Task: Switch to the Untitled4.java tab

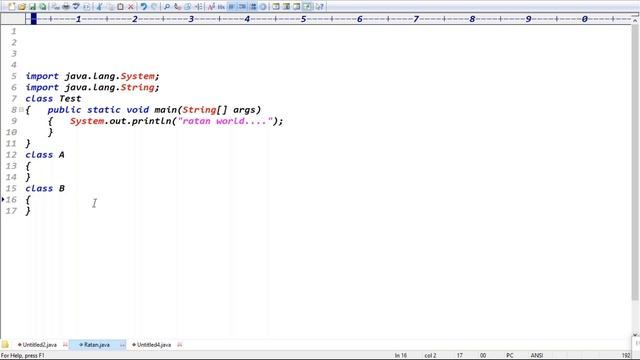Action: (154, 345)
